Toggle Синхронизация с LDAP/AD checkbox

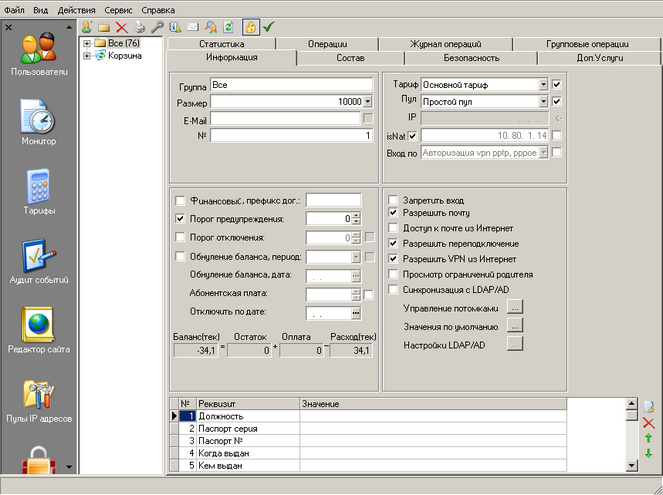point(394,290)
